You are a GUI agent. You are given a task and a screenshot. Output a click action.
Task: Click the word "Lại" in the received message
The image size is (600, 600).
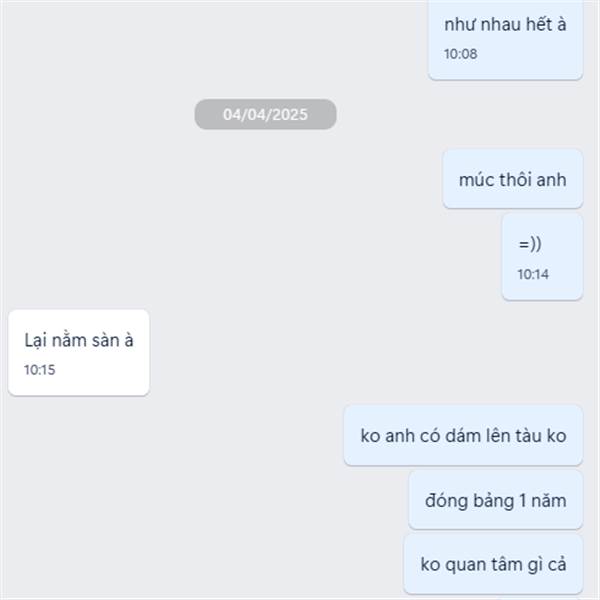pos(35,340)
